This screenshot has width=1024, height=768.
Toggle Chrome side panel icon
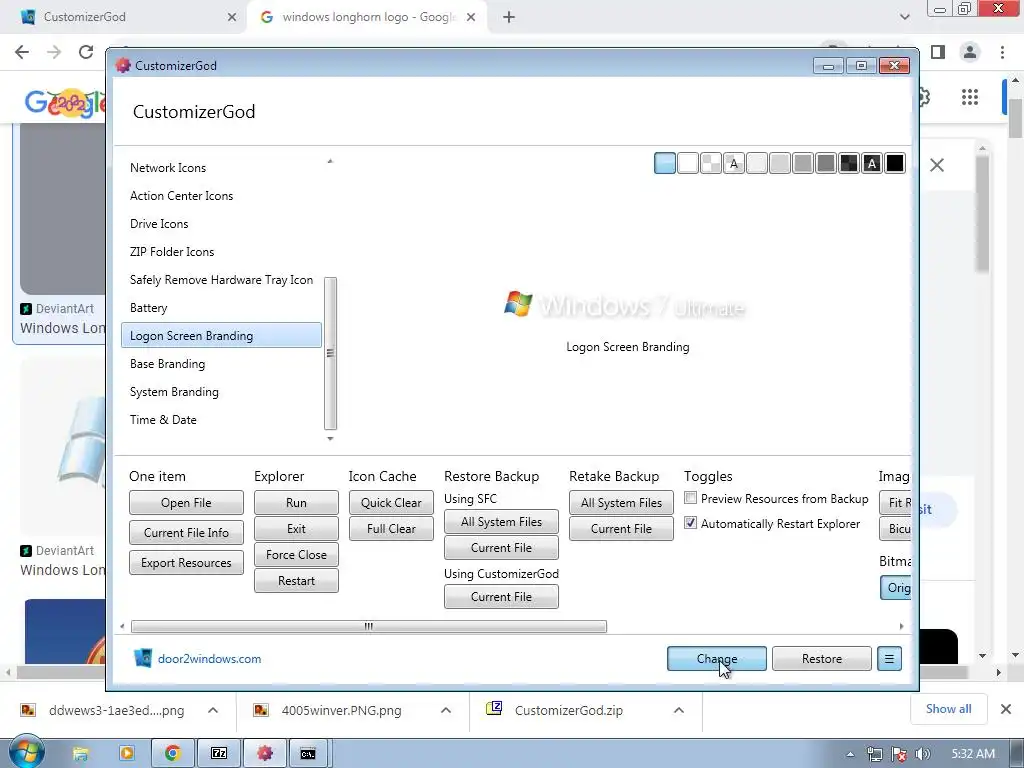[x=938, y=52]
